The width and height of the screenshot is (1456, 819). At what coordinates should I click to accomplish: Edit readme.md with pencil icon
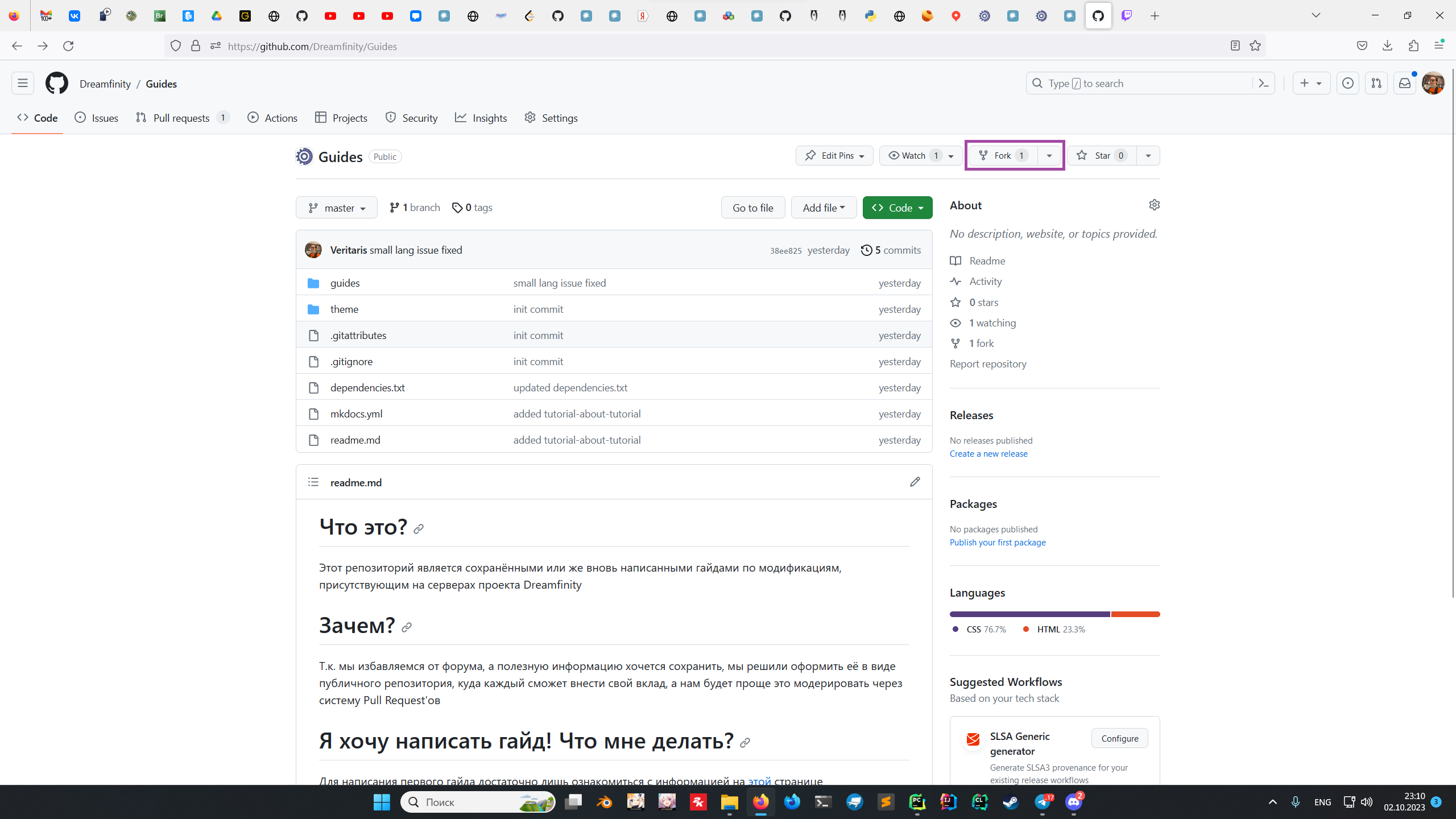click(x=915, y=482)
